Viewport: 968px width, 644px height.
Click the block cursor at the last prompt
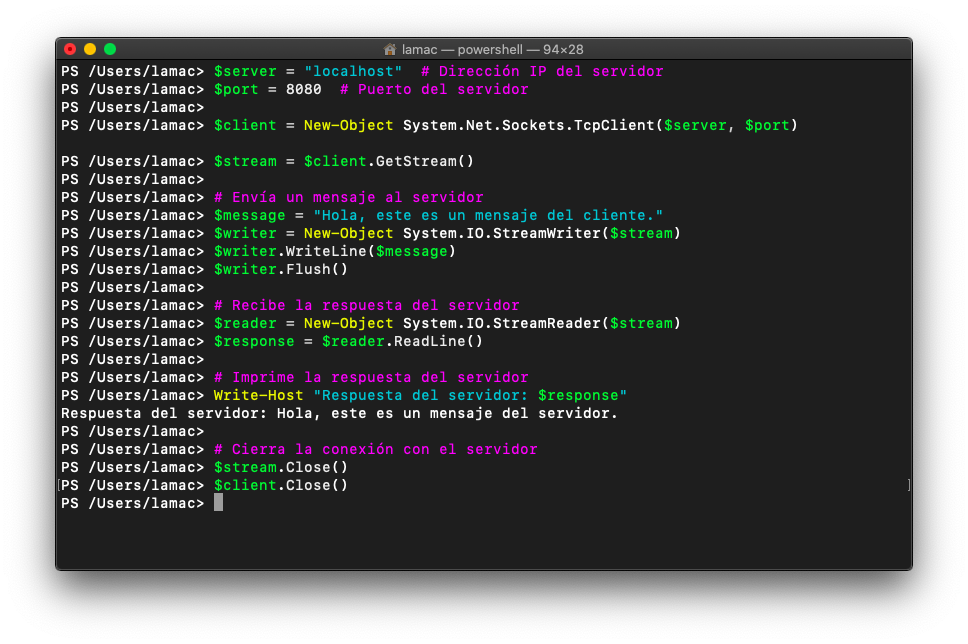(x=219, y=503)
